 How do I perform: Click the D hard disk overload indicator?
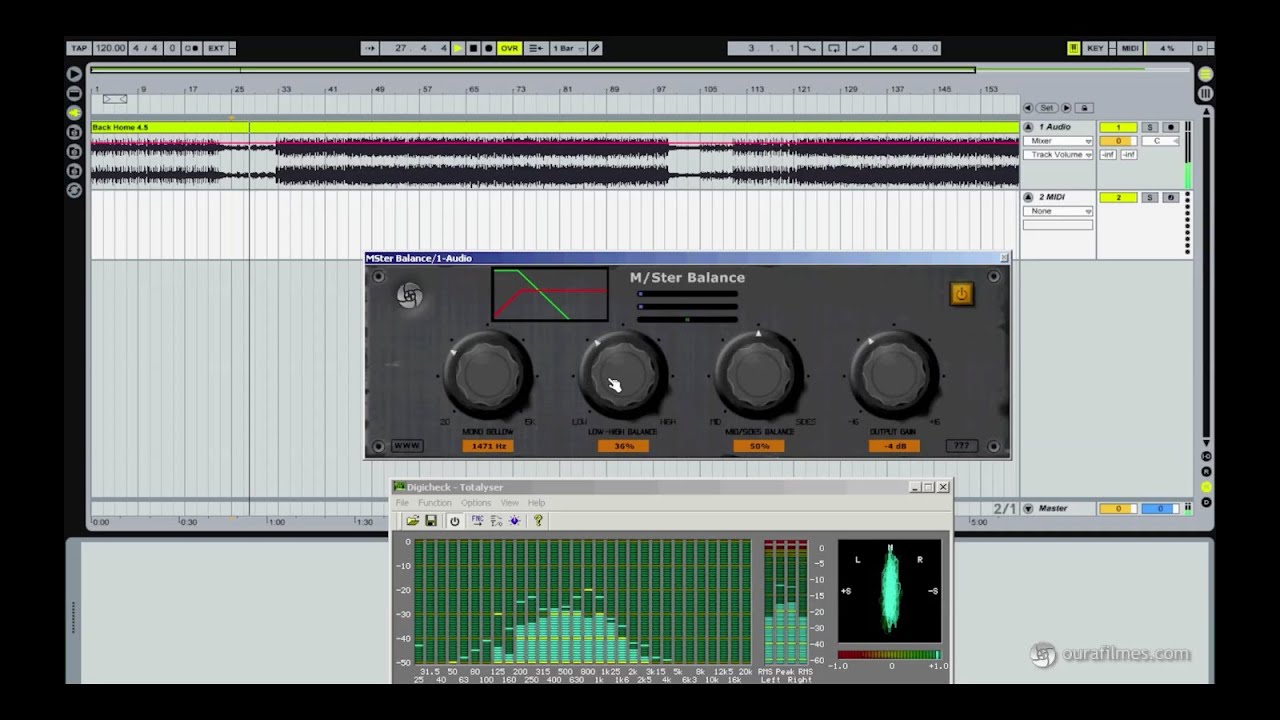pos(1200,48)
